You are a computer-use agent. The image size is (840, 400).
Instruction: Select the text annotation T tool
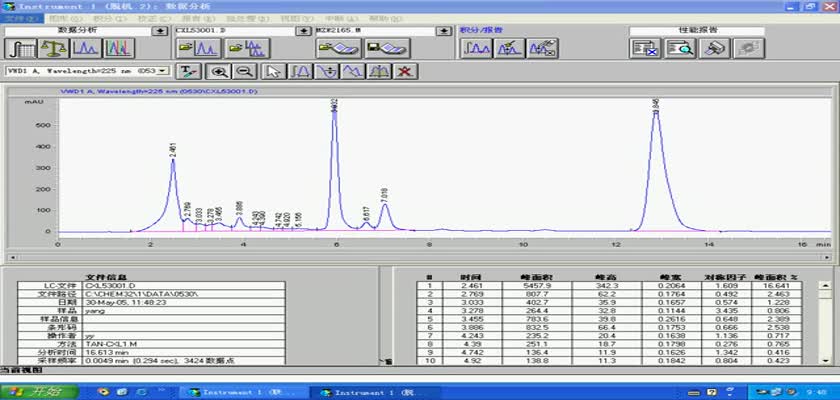pos(189,72)
